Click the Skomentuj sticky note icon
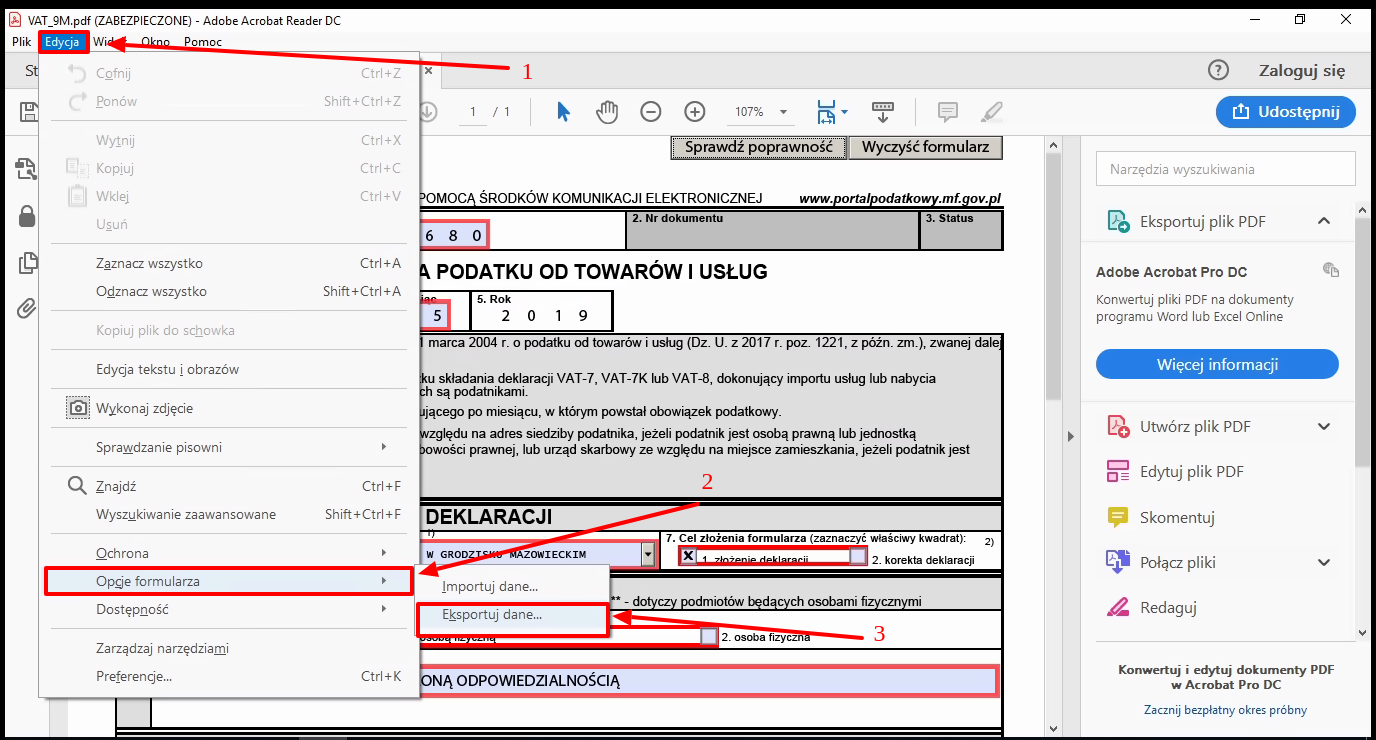Image resolution: width=1376 pixels, height=740 pixels. tap(1118, 517)
